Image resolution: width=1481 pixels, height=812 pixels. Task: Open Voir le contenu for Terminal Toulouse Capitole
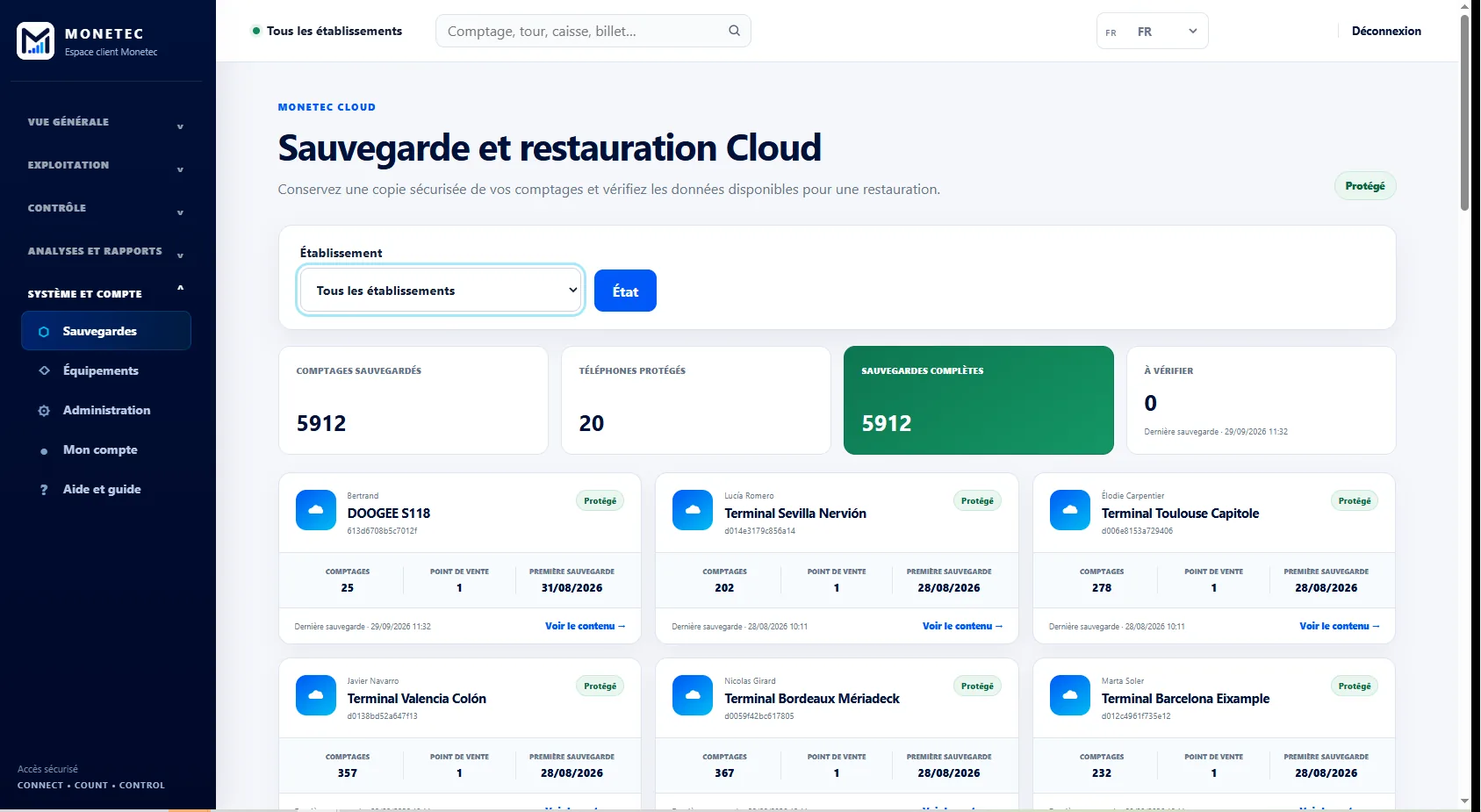click(1340, 626)
